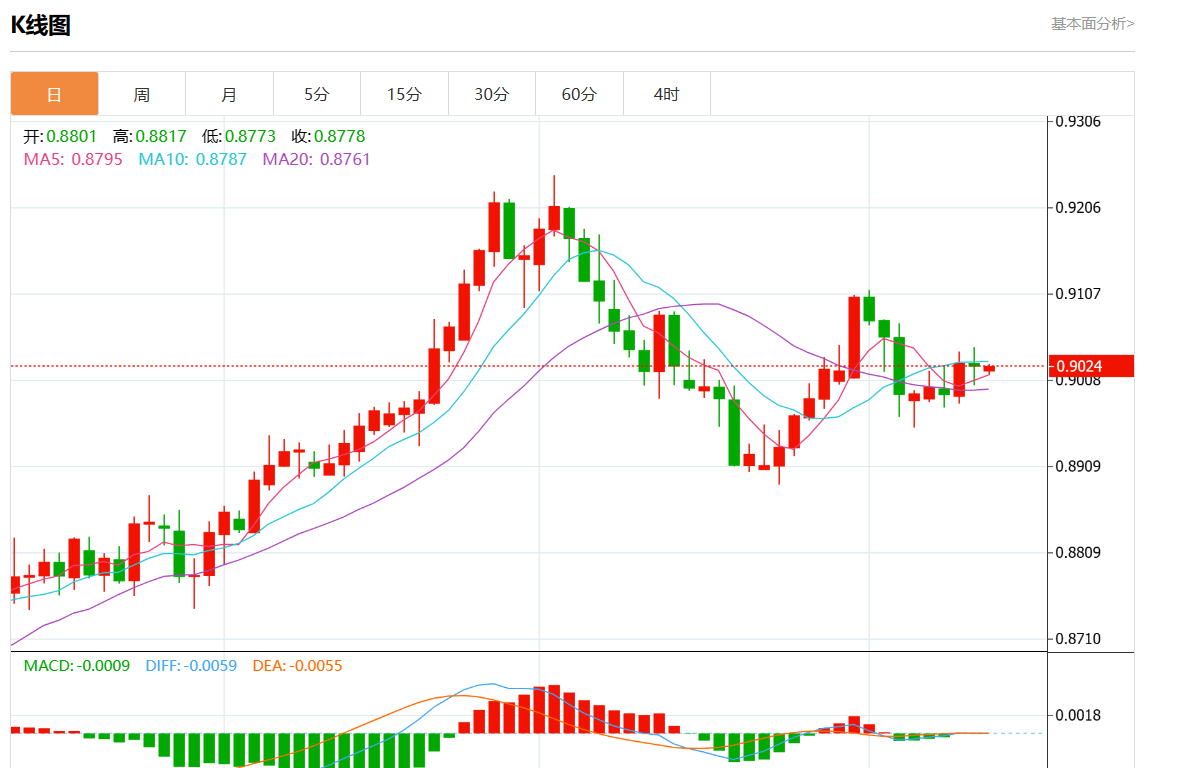Select the 日 daily chart tab
This screenshot has width=1186, height=768.
(54, 94)
